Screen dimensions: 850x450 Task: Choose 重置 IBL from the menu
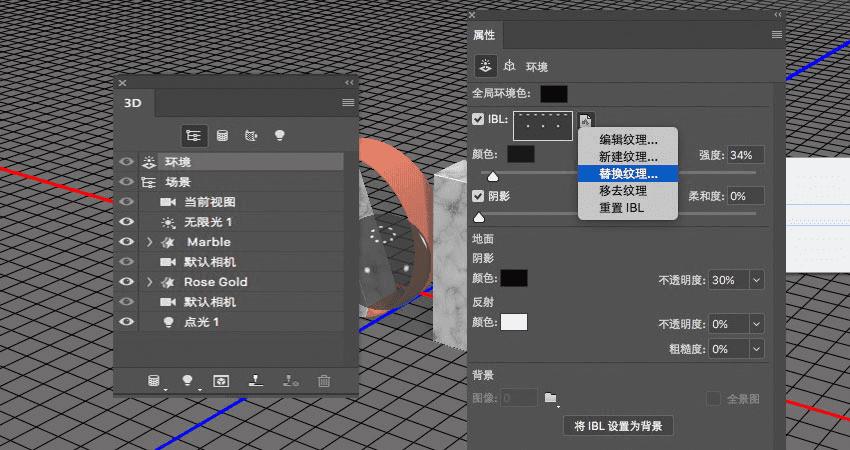pyautogui.click(x=628, y=208)
